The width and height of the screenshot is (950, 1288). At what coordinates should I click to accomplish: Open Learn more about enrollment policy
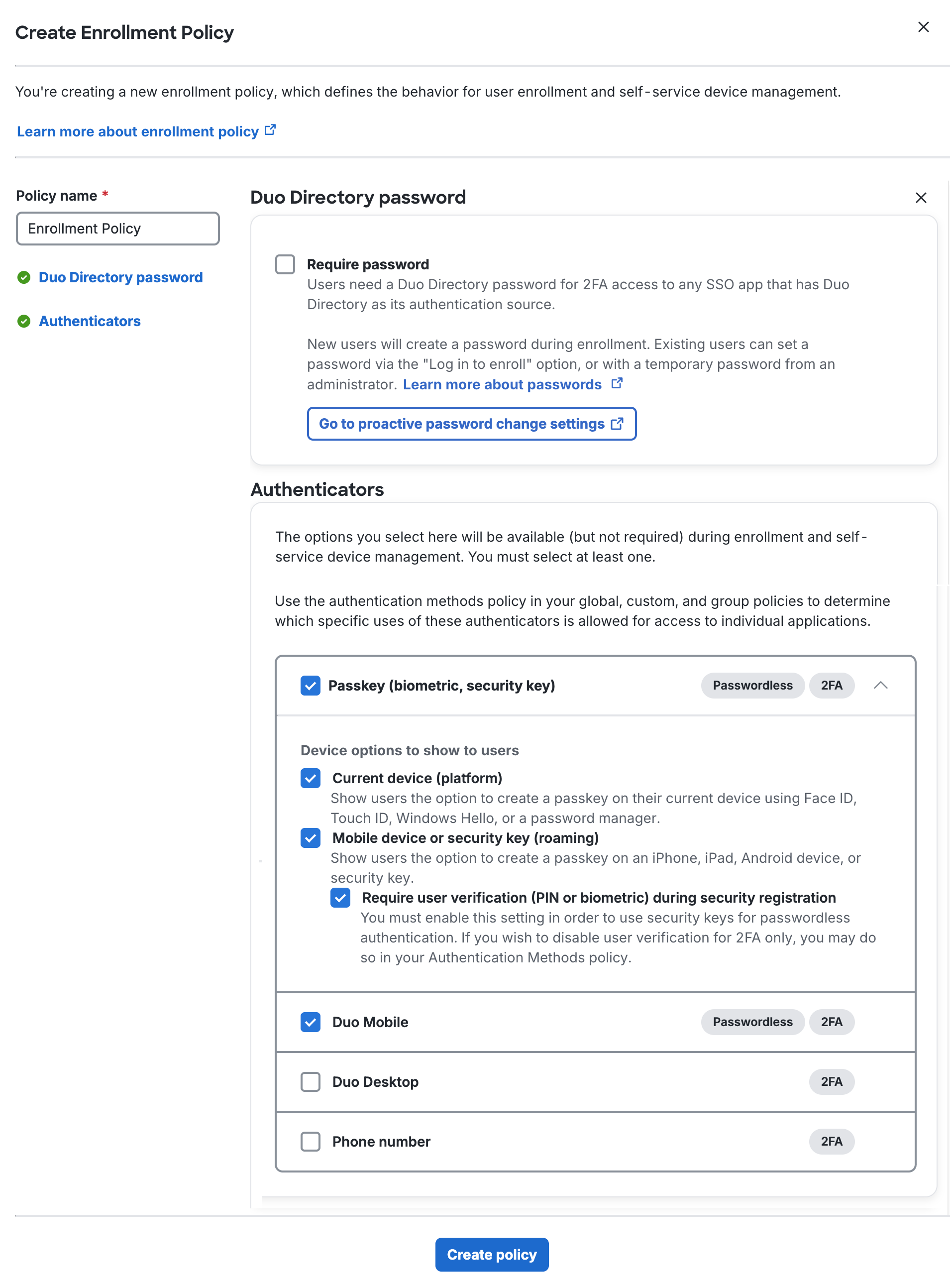[x=137, y=131]
